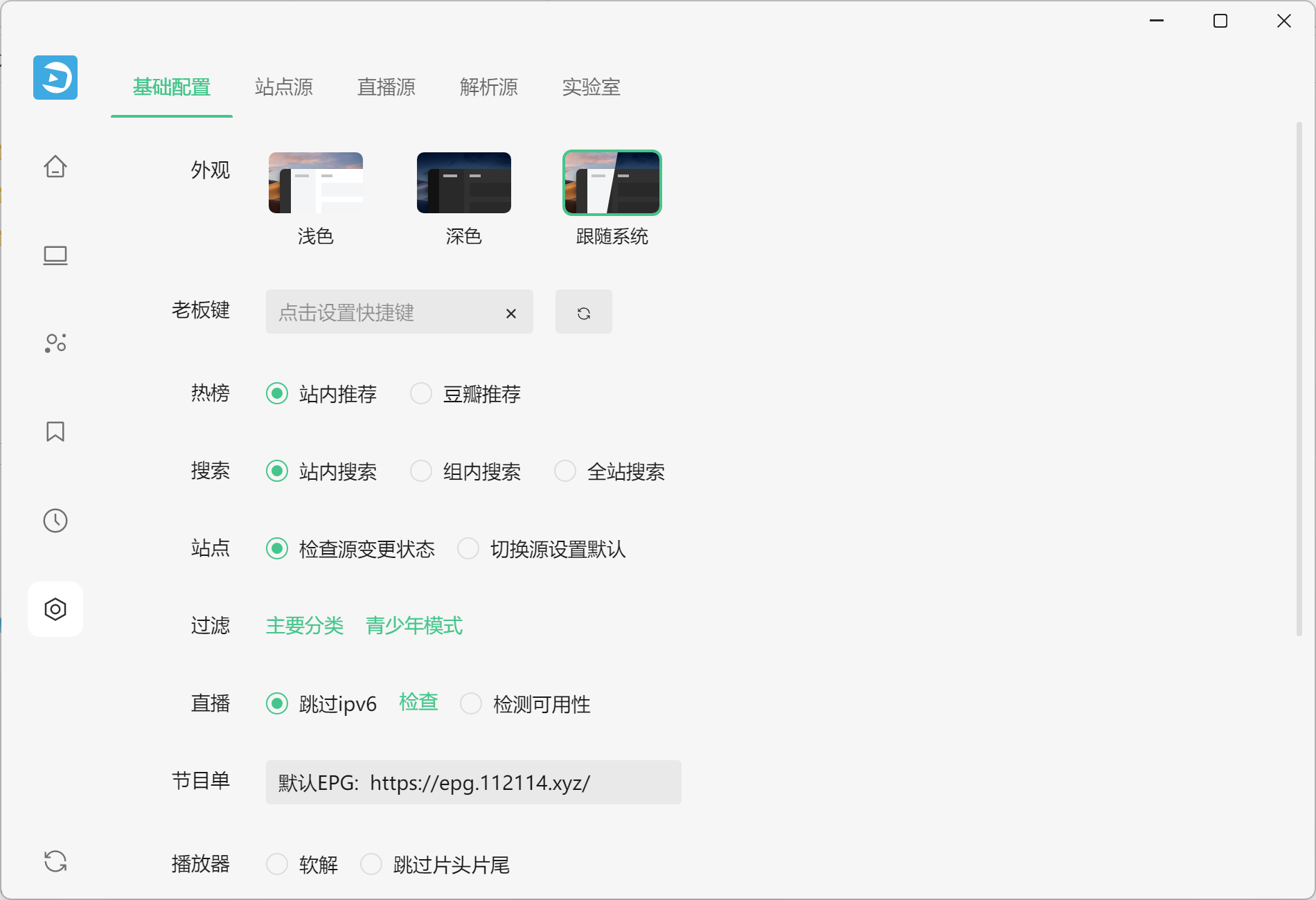Enable 切换源设置默认 option
1316x900 pixels.
(468, 549)
